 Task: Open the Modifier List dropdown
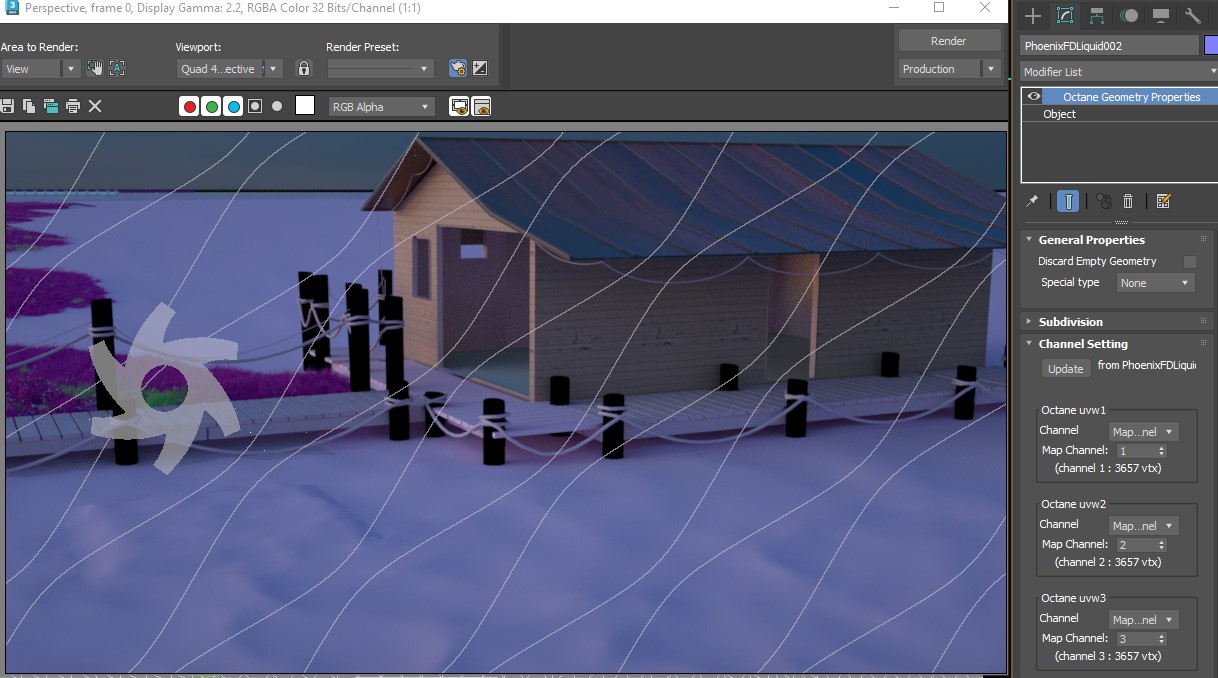click(1119, 72)
